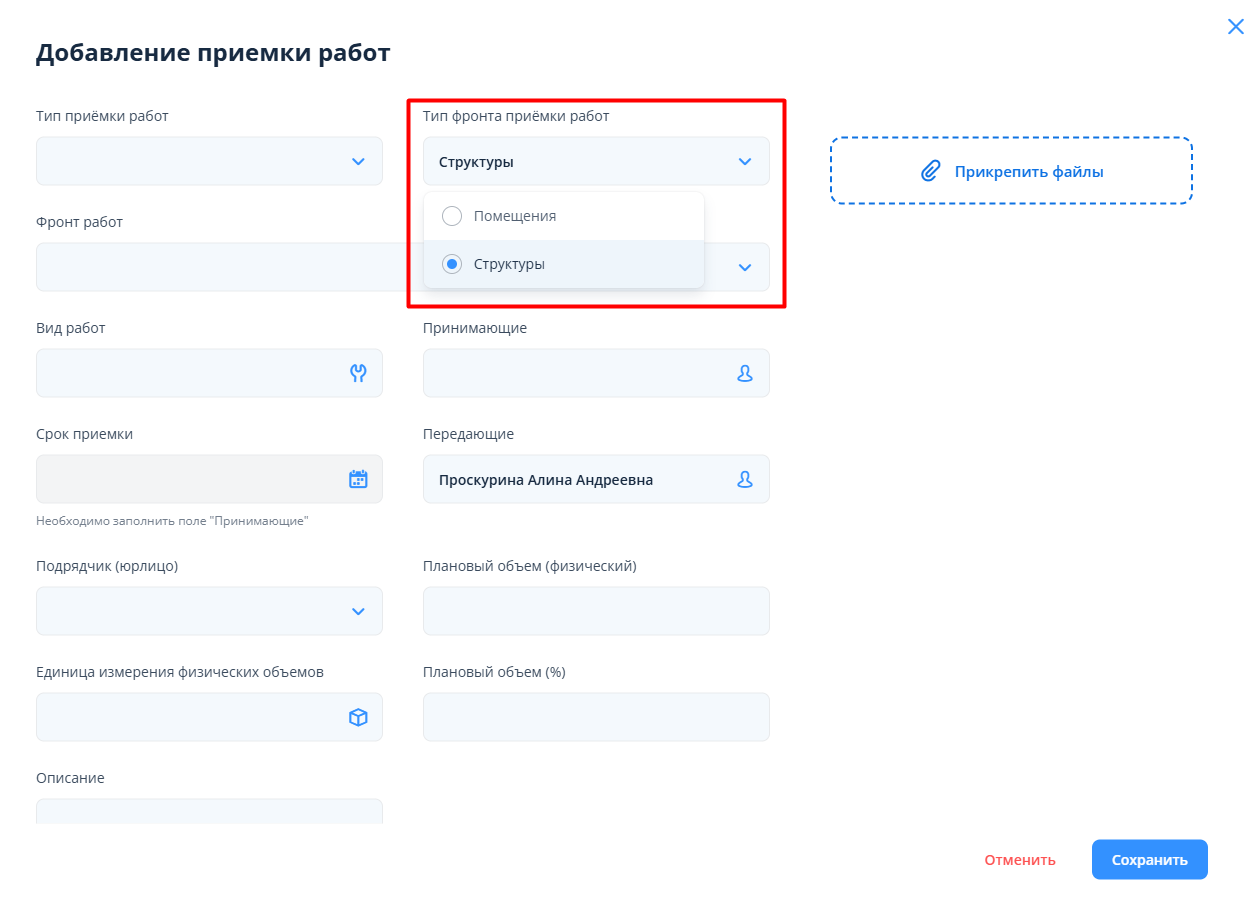The height and width of the screenshot is (897, 1257).
Task: Expand the Фронт работ chevron
Action: [744, 267]
